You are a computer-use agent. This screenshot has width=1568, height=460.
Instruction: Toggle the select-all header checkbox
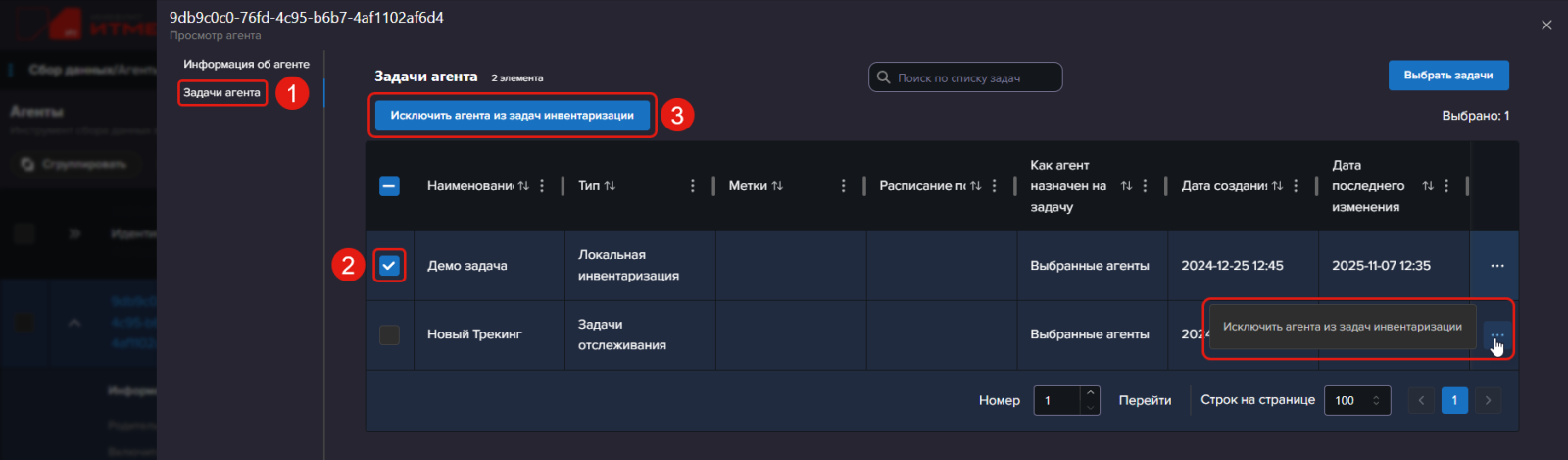[x=389, y=186]
